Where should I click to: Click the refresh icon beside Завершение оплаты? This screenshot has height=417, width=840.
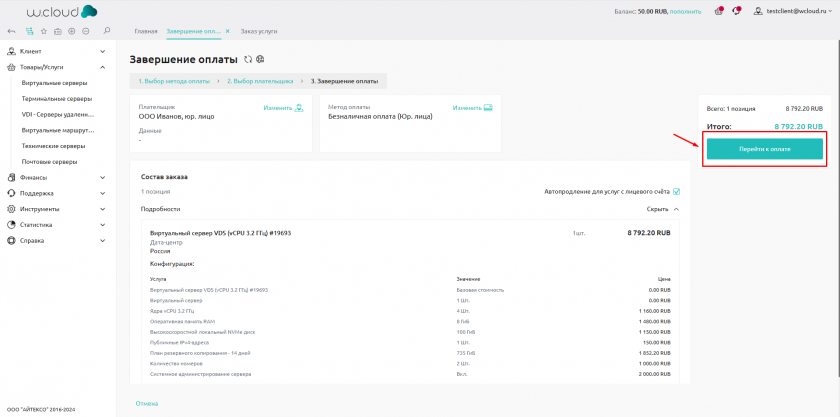click(248, 60)
